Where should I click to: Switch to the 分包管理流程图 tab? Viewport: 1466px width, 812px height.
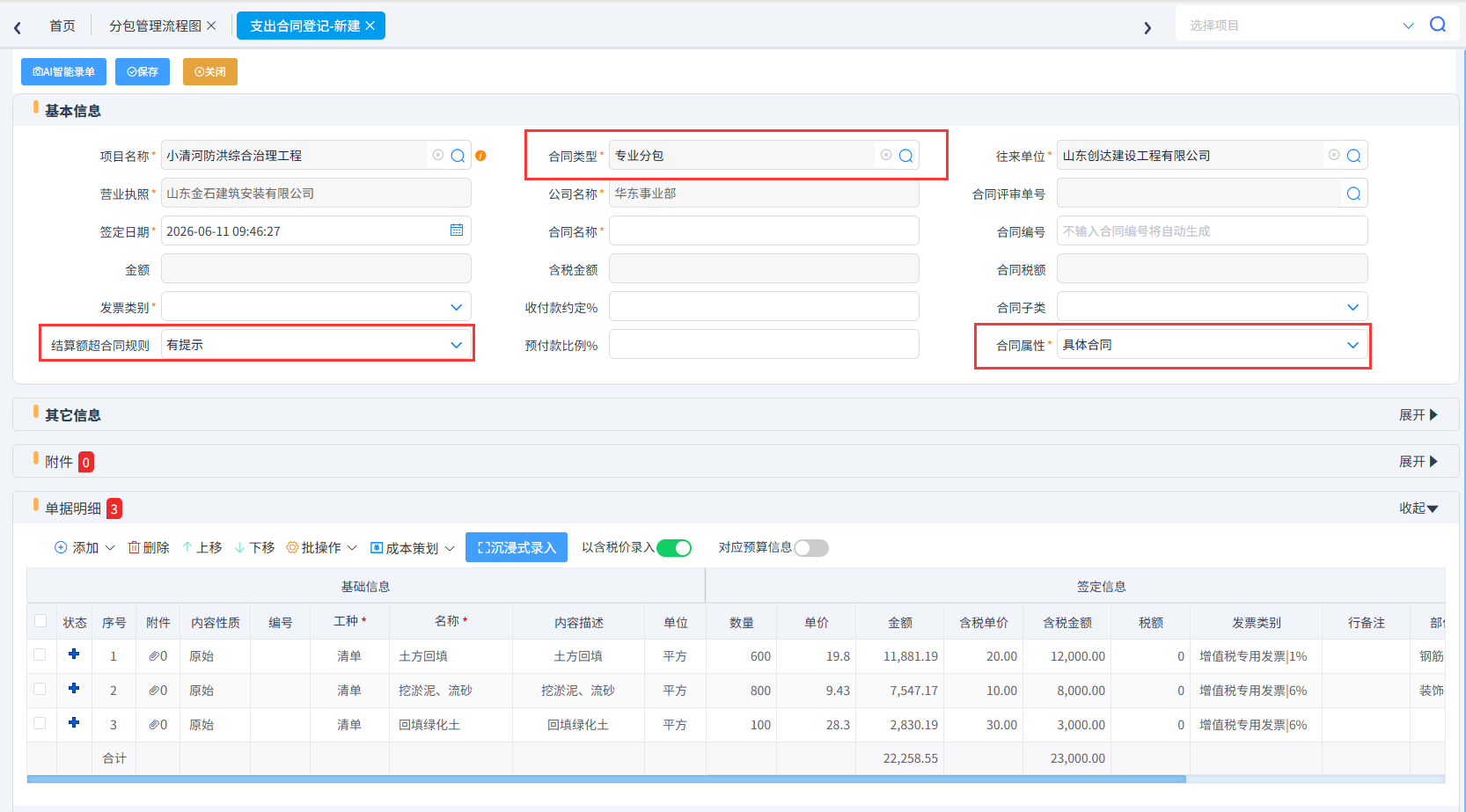[x=156, y=26]
